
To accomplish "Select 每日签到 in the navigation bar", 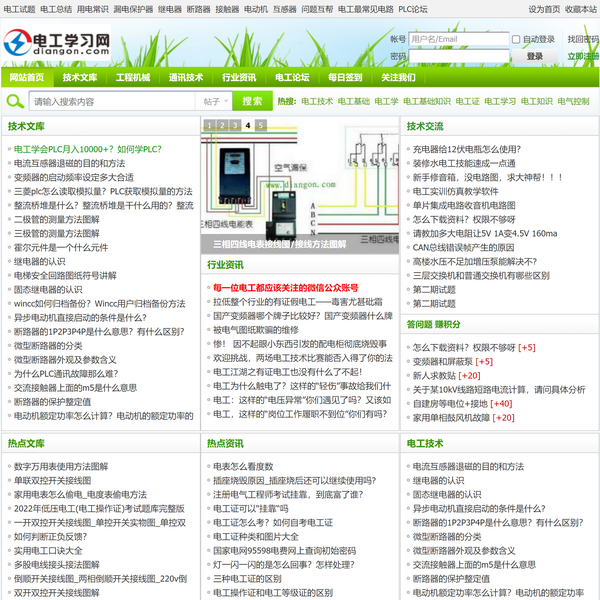I will point(345,77).
